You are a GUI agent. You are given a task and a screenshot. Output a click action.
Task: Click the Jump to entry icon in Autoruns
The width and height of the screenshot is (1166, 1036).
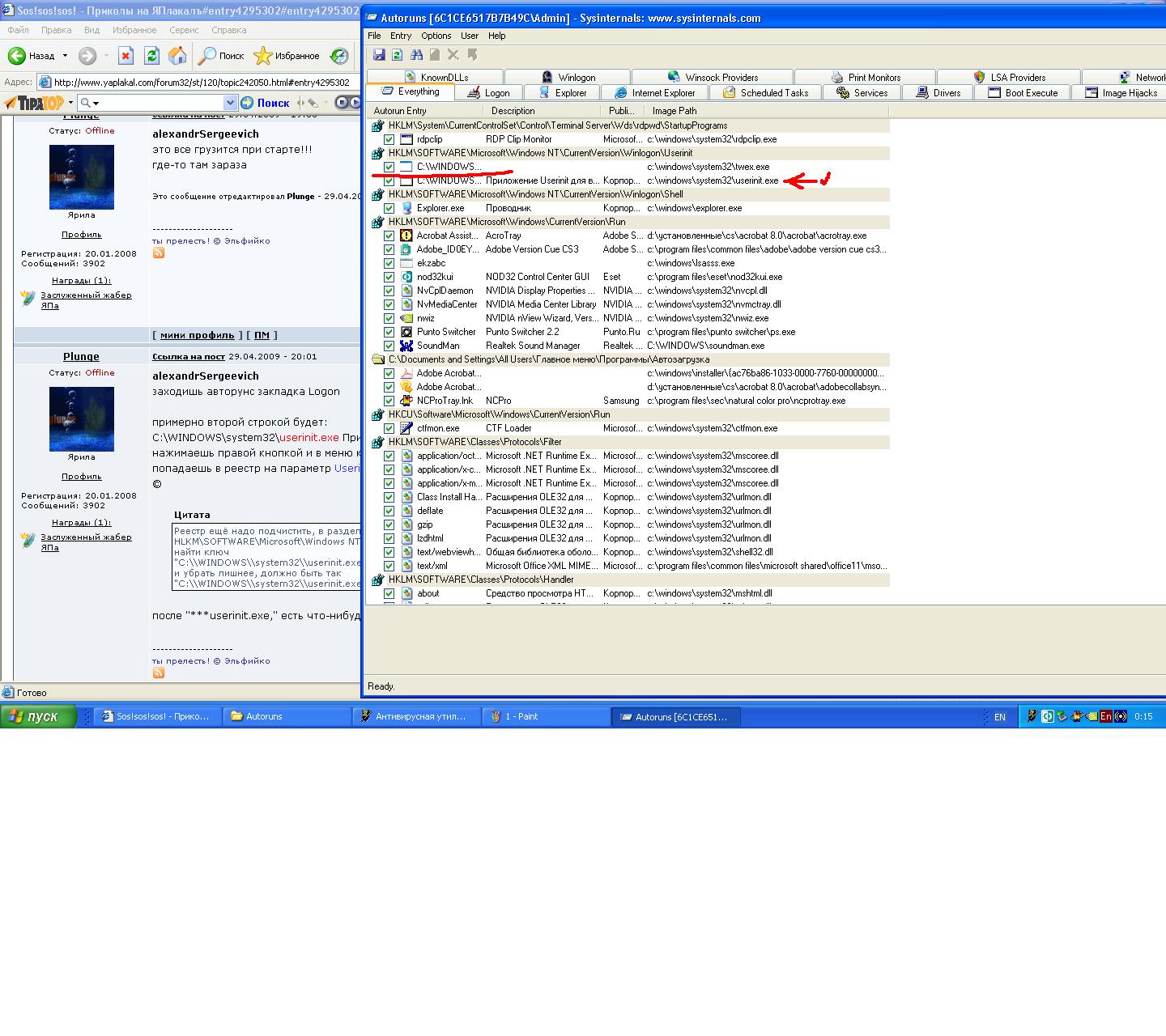(472, 54)
